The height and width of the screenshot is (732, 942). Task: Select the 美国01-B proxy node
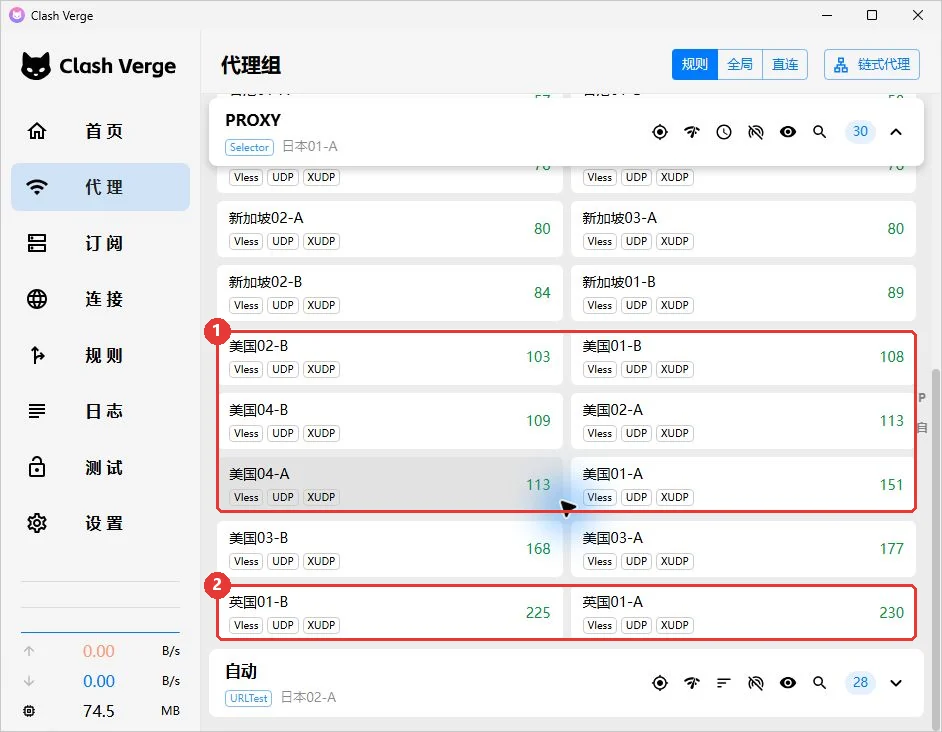[743, 357]
